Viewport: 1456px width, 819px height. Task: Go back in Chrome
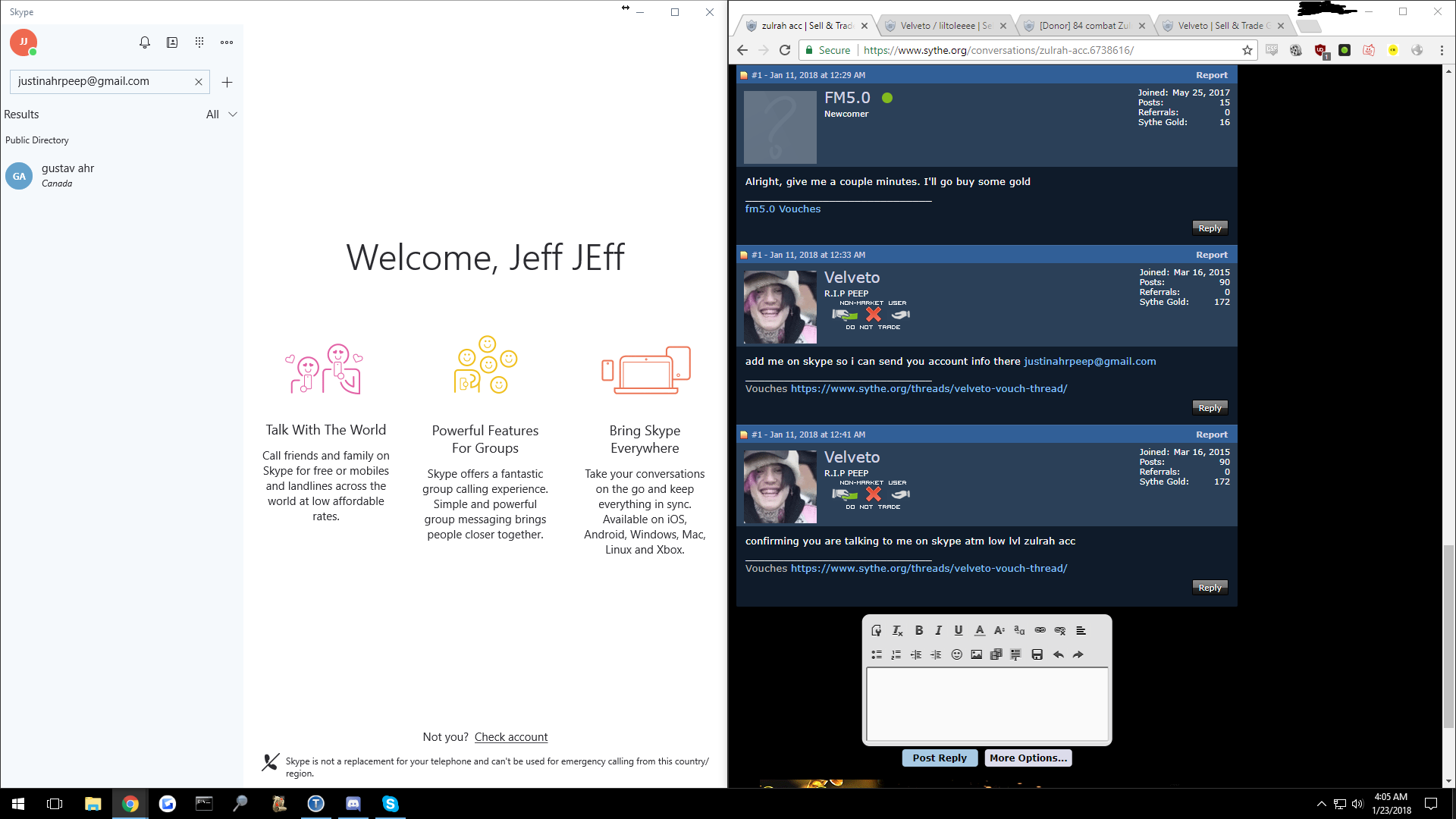click(742, 50)
